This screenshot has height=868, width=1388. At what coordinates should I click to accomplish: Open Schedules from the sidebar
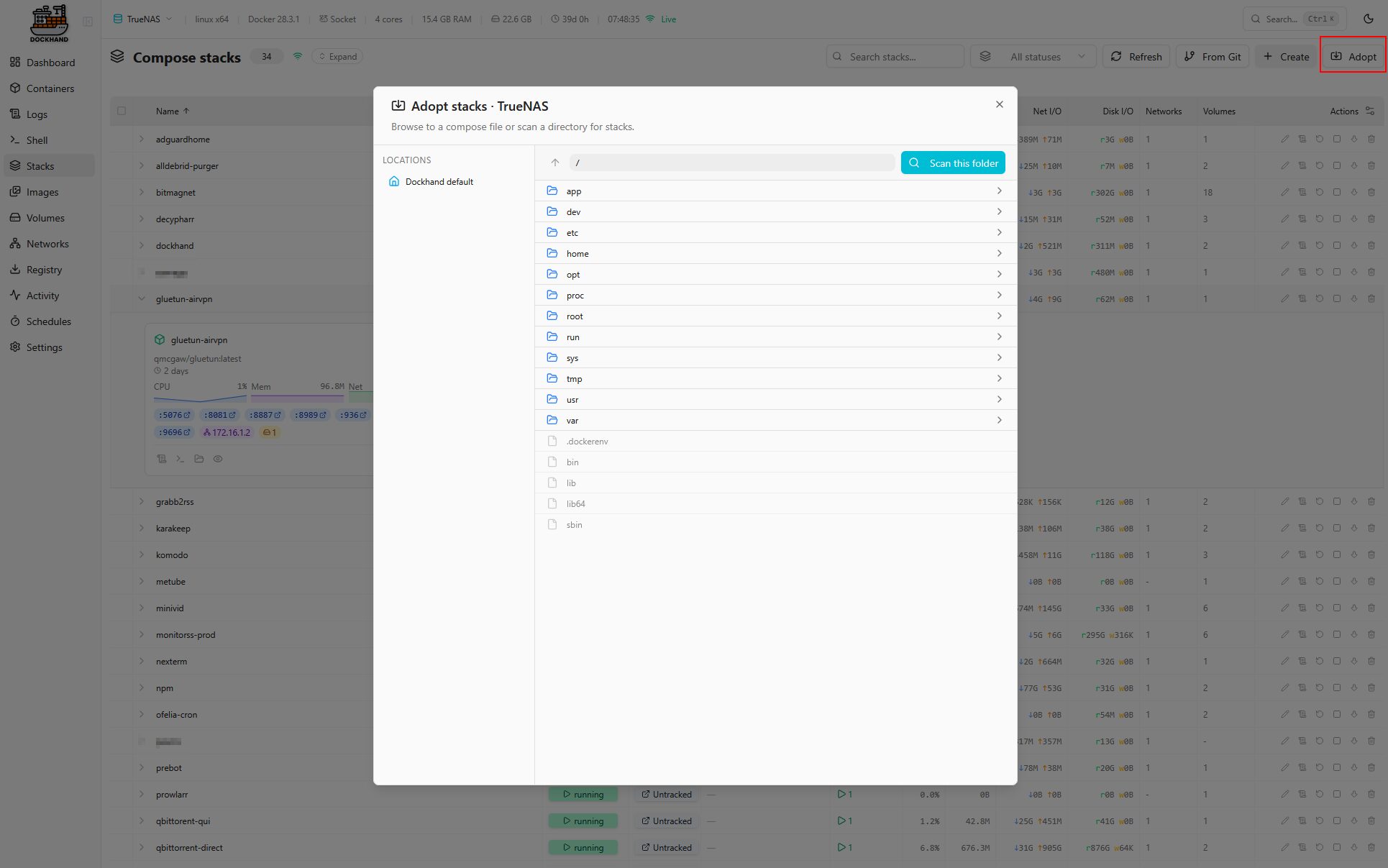pos(49,321)
